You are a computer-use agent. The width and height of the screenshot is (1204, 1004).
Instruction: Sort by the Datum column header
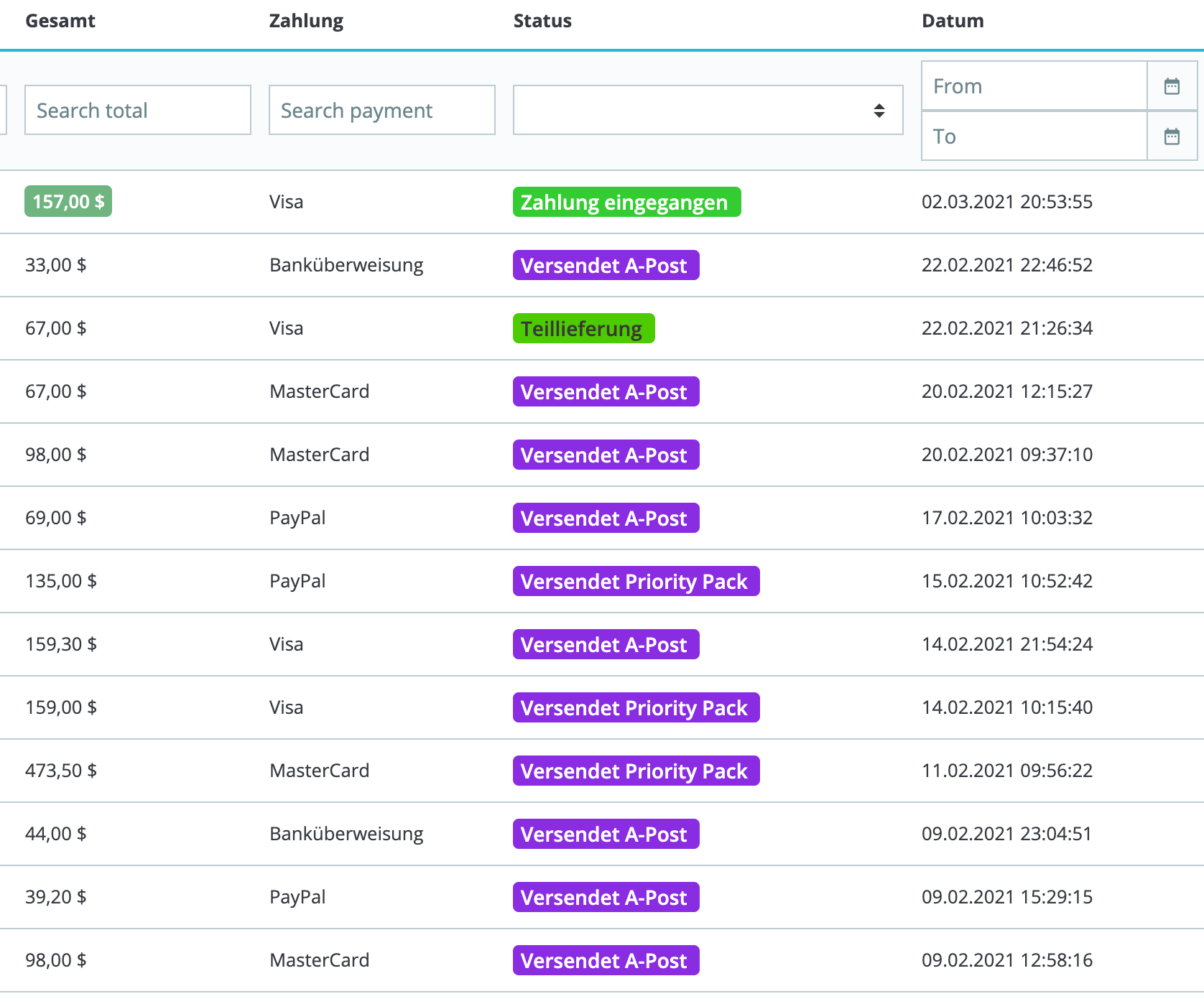pos(953,21)
